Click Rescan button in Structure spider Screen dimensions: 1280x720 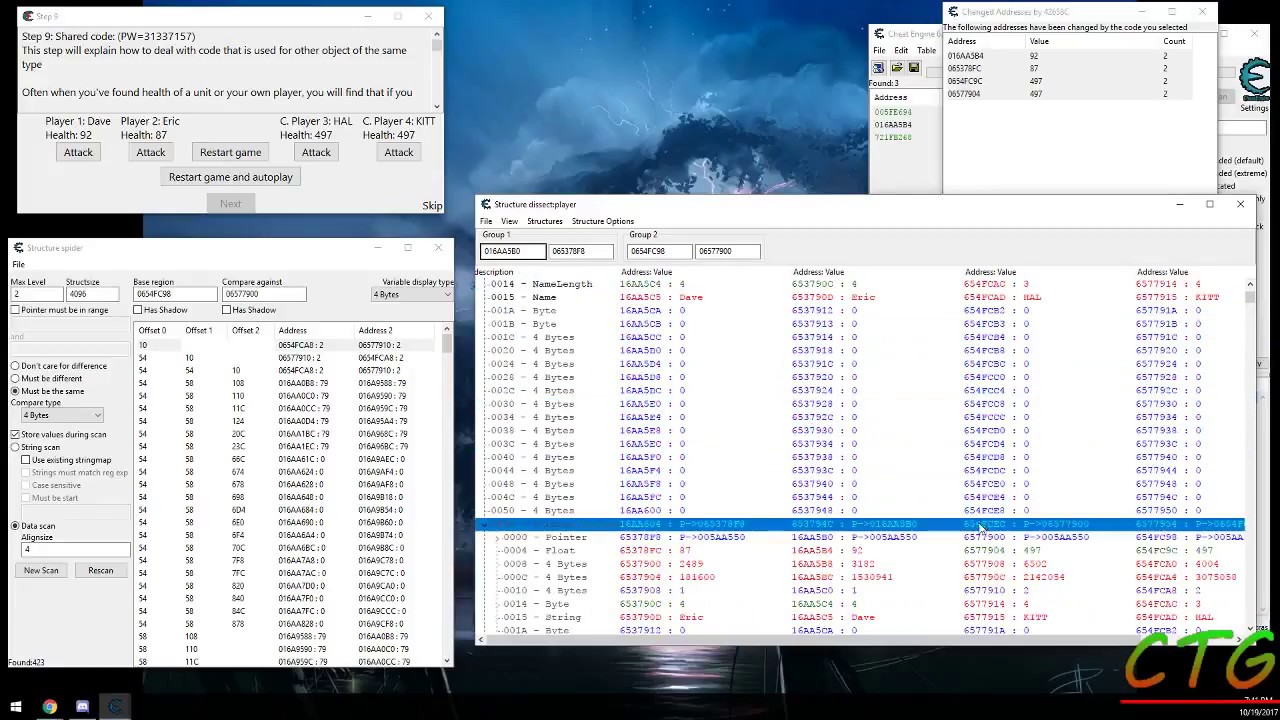pyautogui.click(x=100, y=570)
